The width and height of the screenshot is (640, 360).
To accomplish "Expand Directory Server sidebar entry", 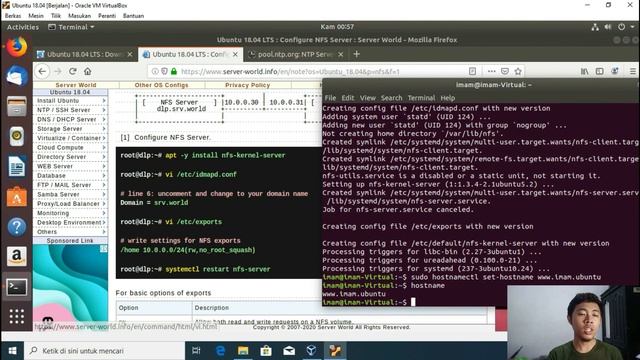I will pyautogui.click(x=71, y=157).
